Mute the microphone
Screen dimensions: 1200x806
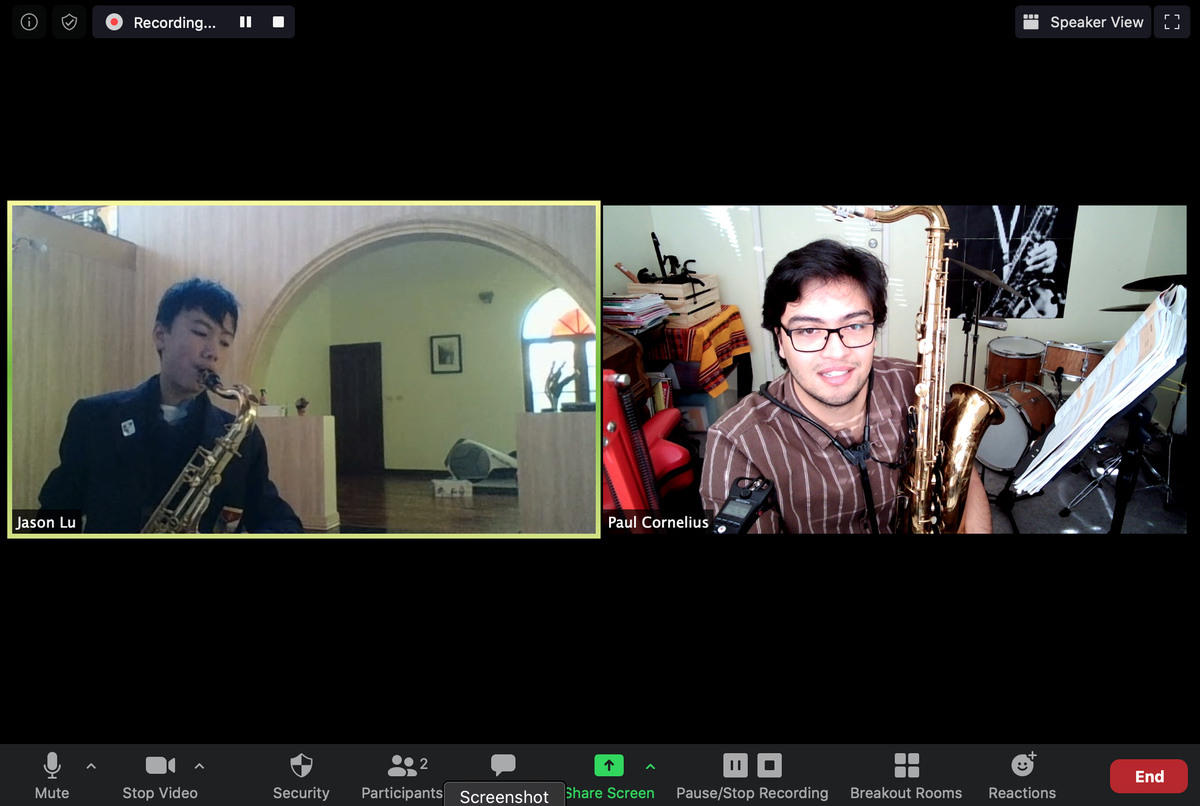pyautogui.click(x=52, y=776)
